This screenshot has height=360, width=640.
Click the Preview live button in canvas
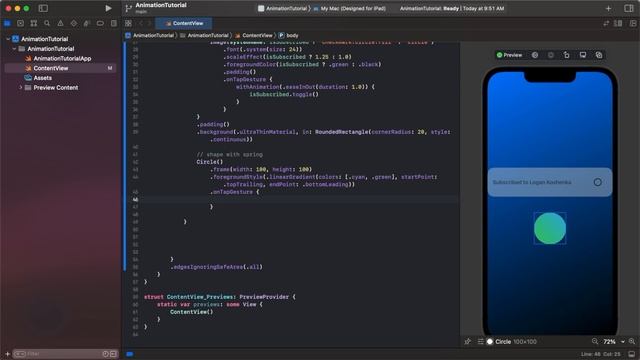(509, 55)
